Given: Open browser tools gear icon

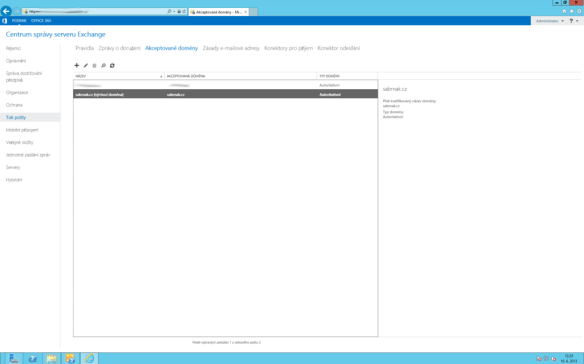Looking at the screenshot, I should click(579, 11).
